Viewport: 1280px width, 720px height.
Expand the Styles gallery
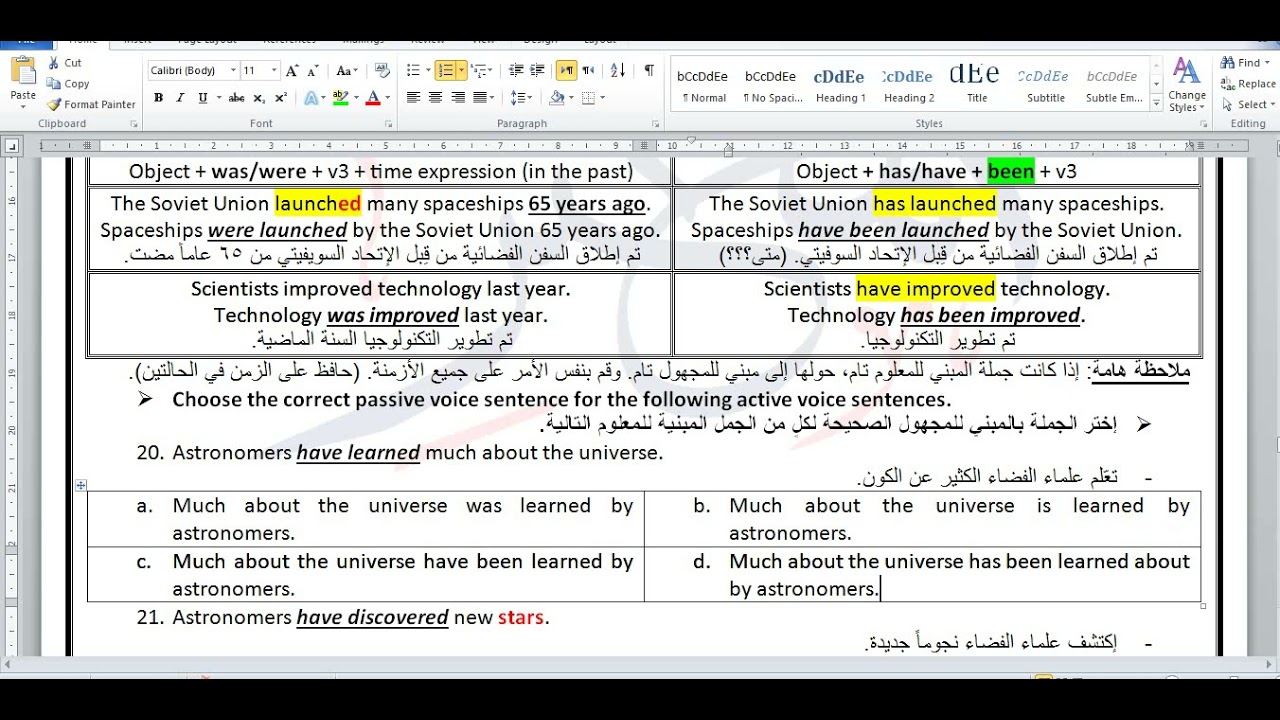pyautogui.click(x=1156, y=104)
